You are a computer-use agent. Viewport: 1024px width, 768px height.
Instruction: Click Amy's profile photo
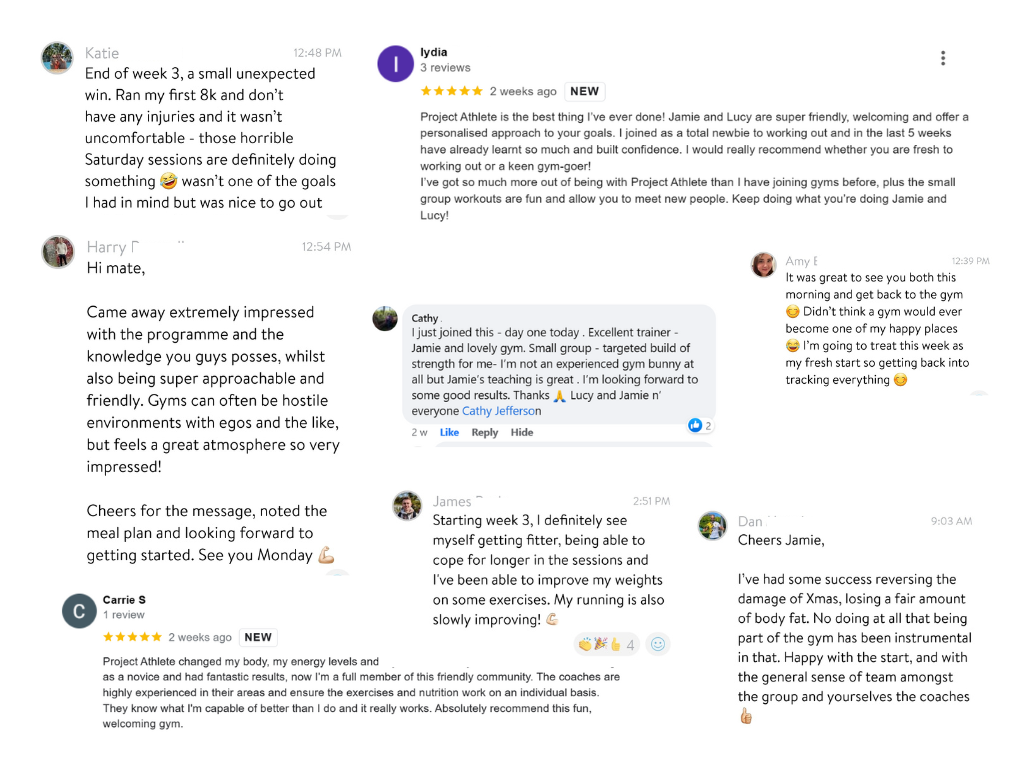tap(764, 265)
